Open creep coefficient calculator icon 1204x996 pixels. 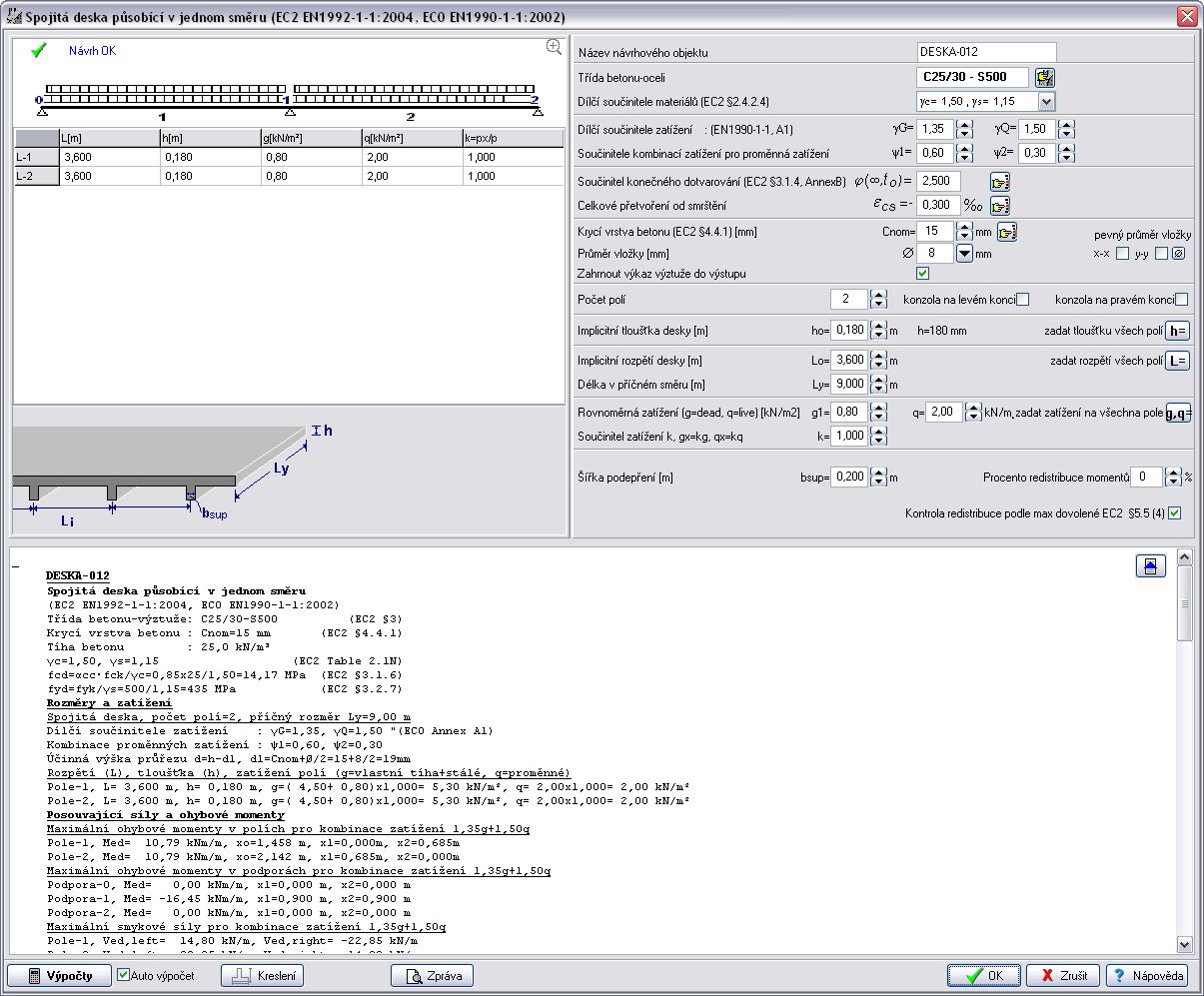(x=1000, y=181)
